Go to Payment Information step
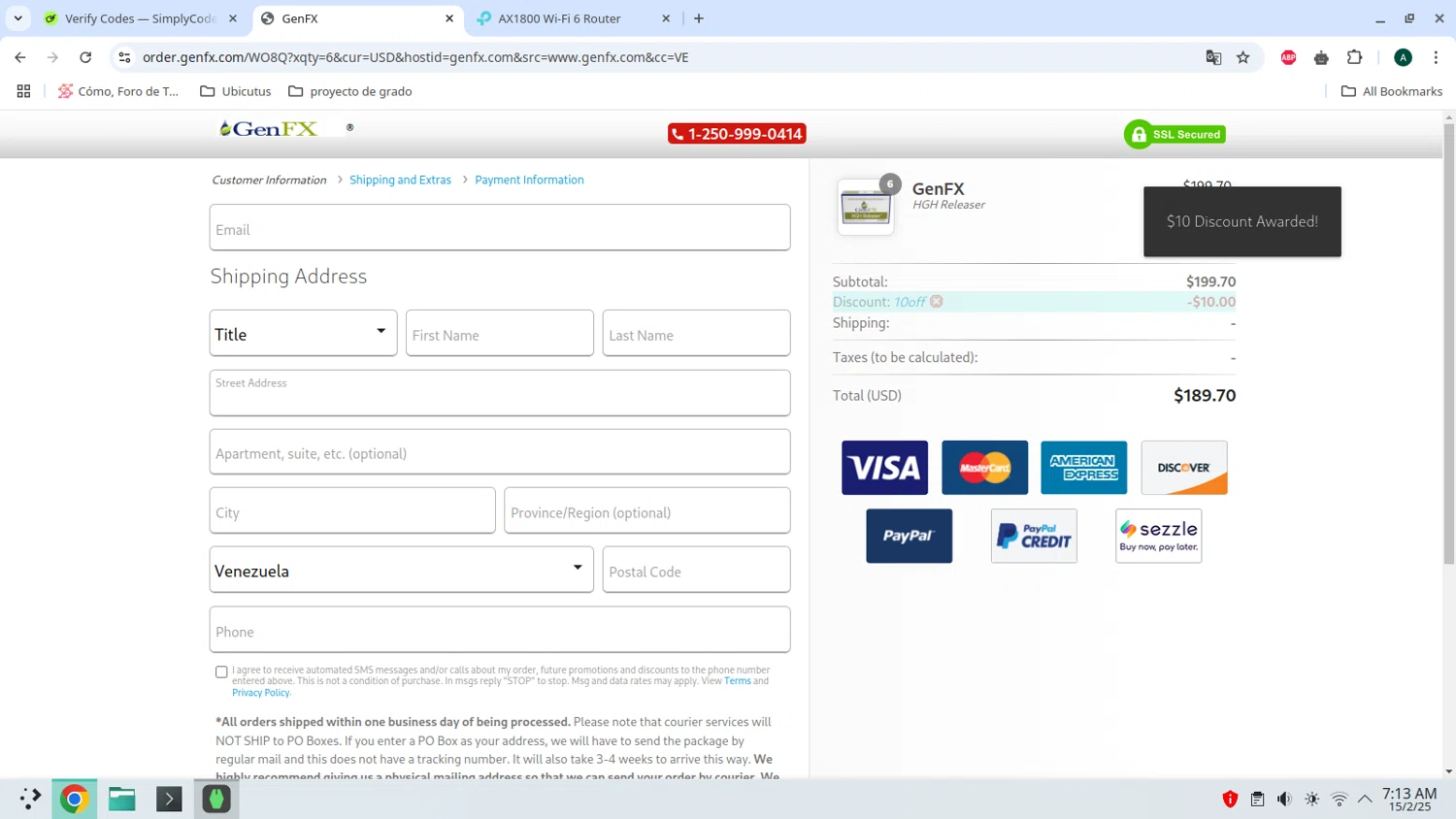 529,180
